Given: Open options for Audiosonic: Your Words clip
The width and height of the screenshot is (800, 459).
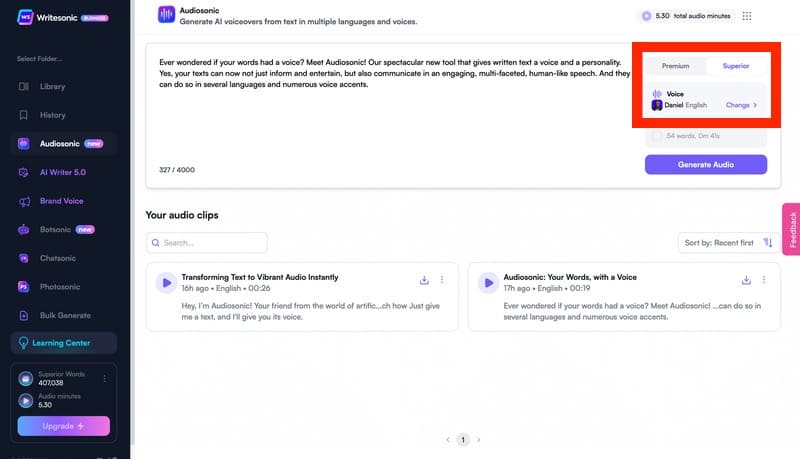Looking at the screenshot, I should click(764, 280).
